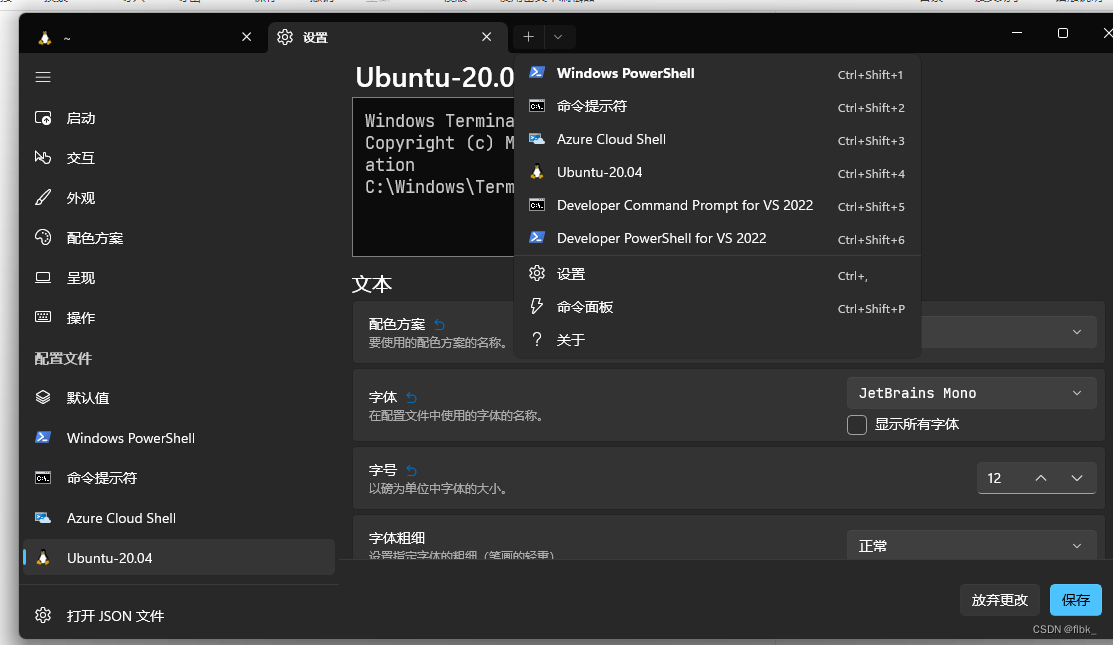The image size is (1113, 645).
Task: Click lightning icon next to 命令面板
Action: tap(537, 306)
